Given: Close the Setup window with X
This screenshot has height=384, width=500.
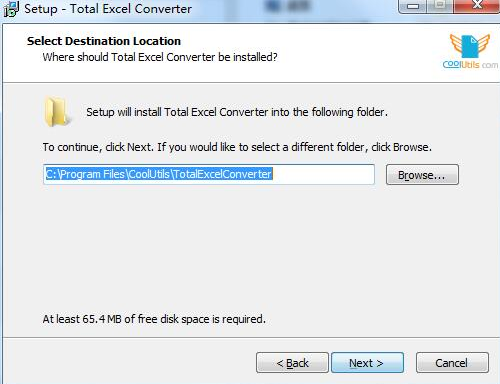Looking at the screenshot, I should pos(477,6).
